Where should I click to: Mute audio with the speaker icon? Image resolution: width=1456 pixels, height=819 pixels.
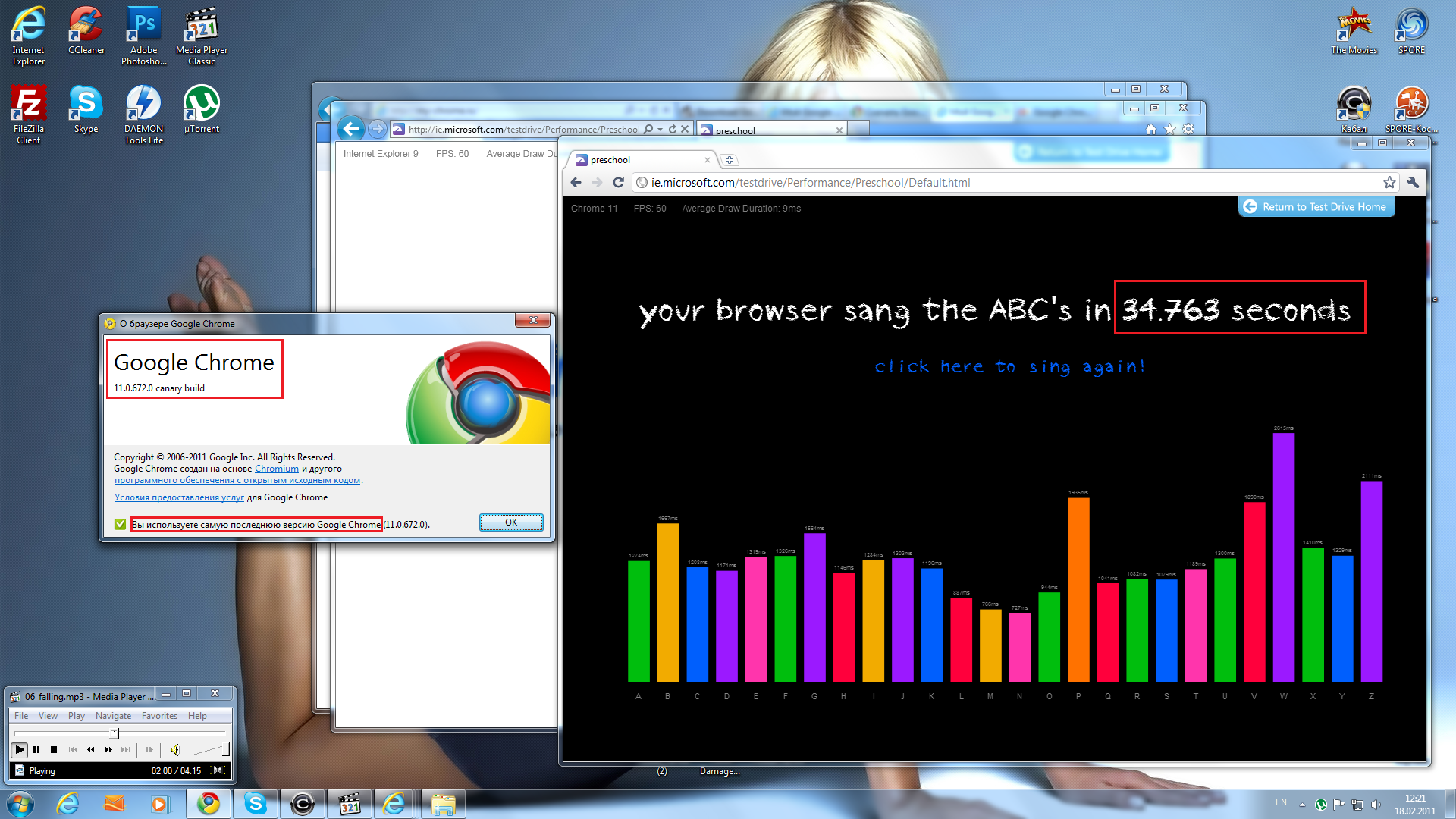click(175, 750)
